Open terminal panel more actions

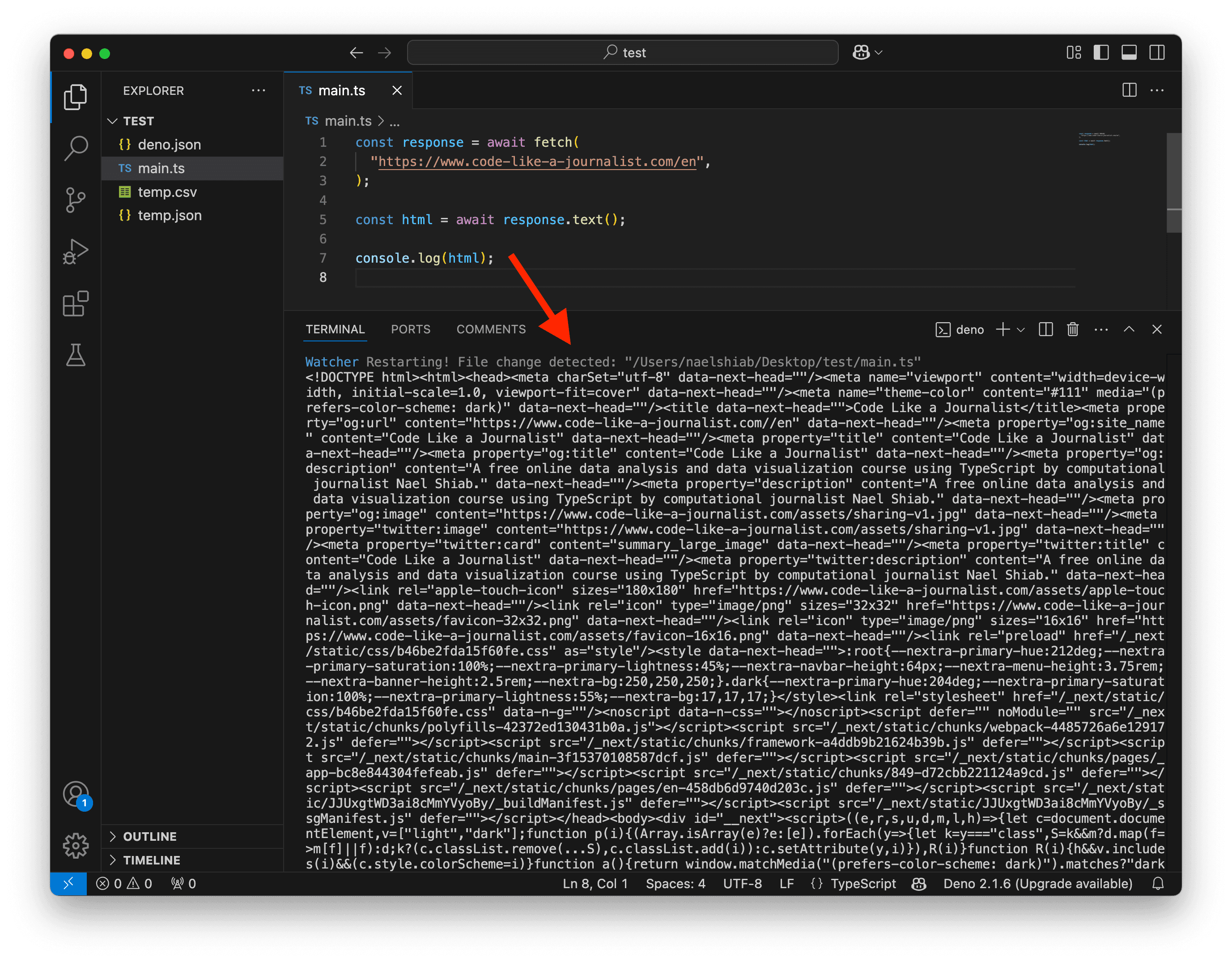point(1101,329)
